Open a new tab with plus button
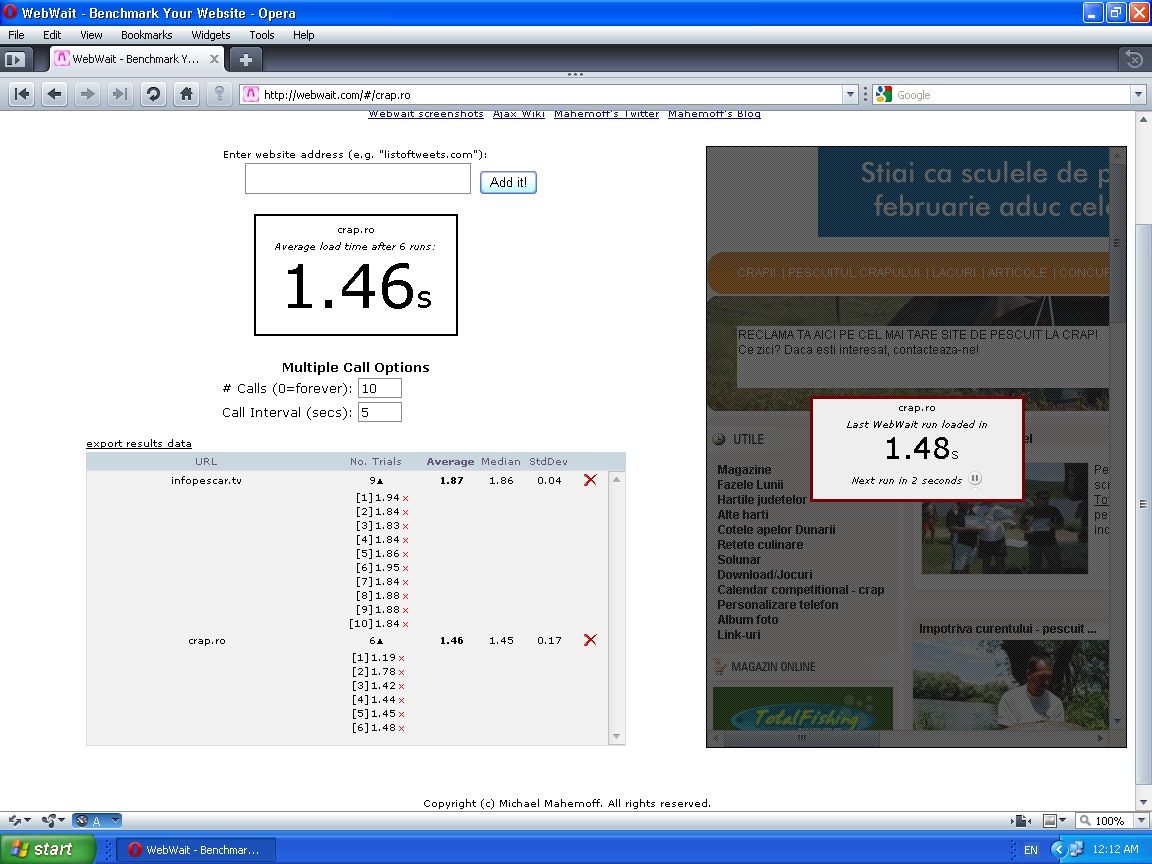1152x864 pixels. tap(246, 59)
